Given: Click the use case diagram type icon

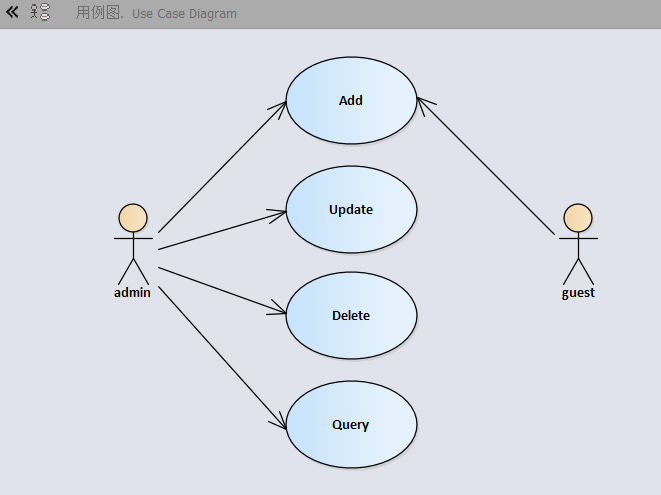Looking at the screenshot, I should pos(40,13).
